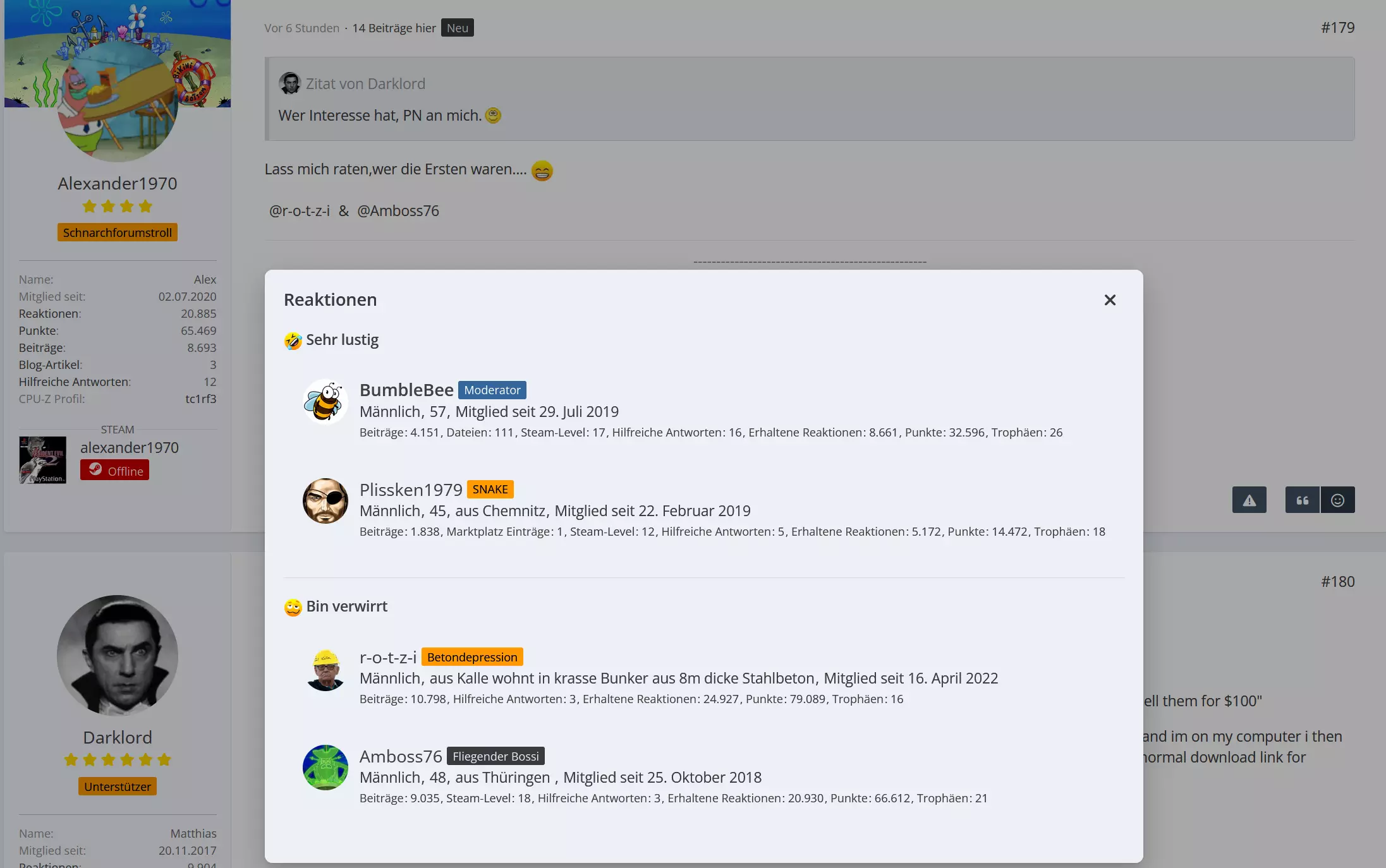Click BumbleBee's bee avatar
This screenshot has height=868, width=1386.
325,402
